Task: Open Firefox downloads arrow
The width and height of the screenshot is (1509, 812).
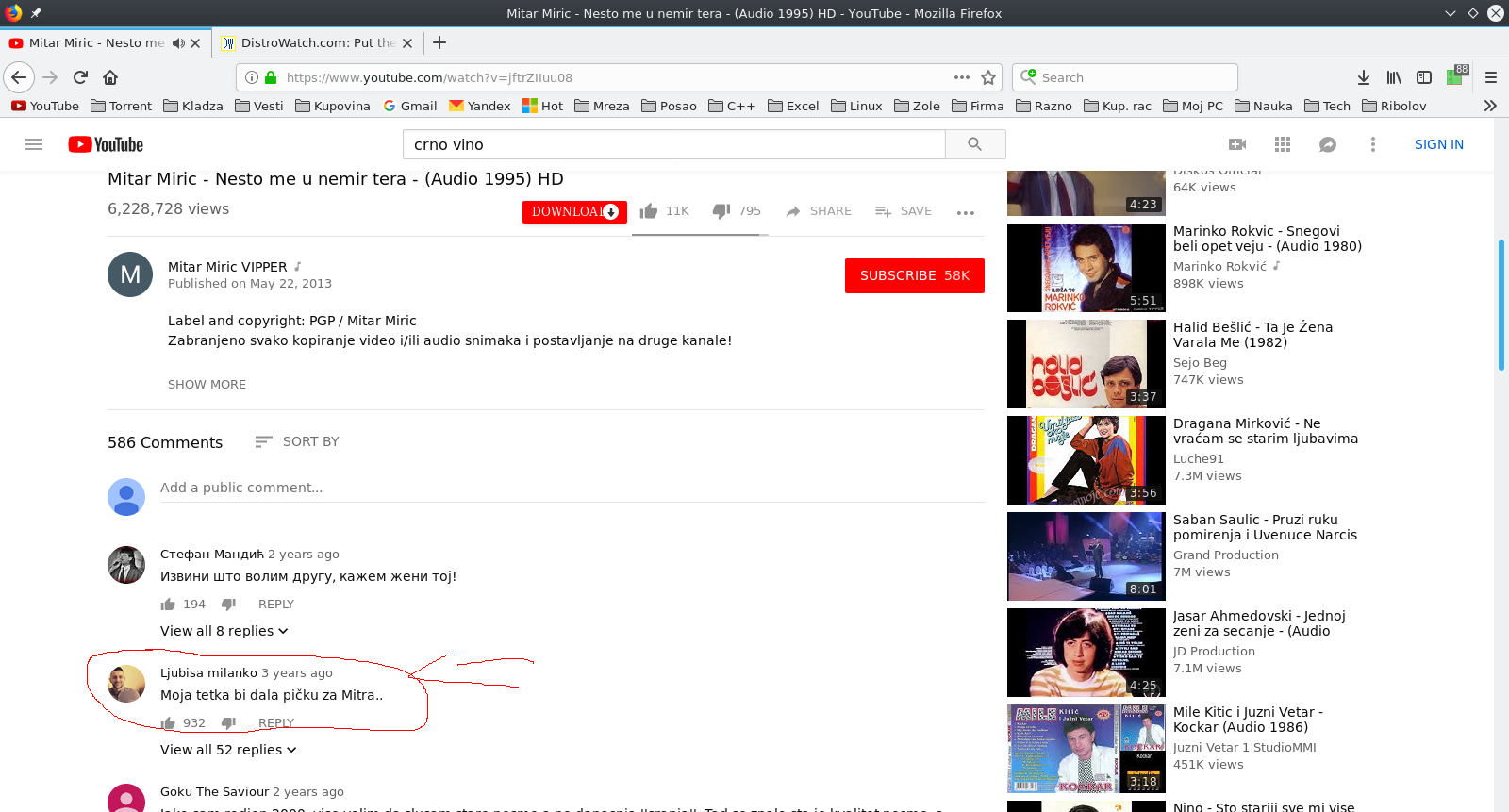Action: pos(1364,77)
